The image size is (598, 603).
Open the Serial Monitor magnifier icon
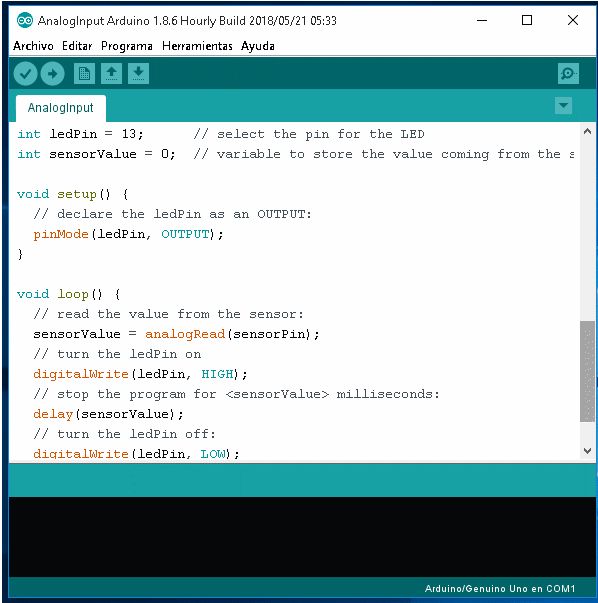(568, 73)
